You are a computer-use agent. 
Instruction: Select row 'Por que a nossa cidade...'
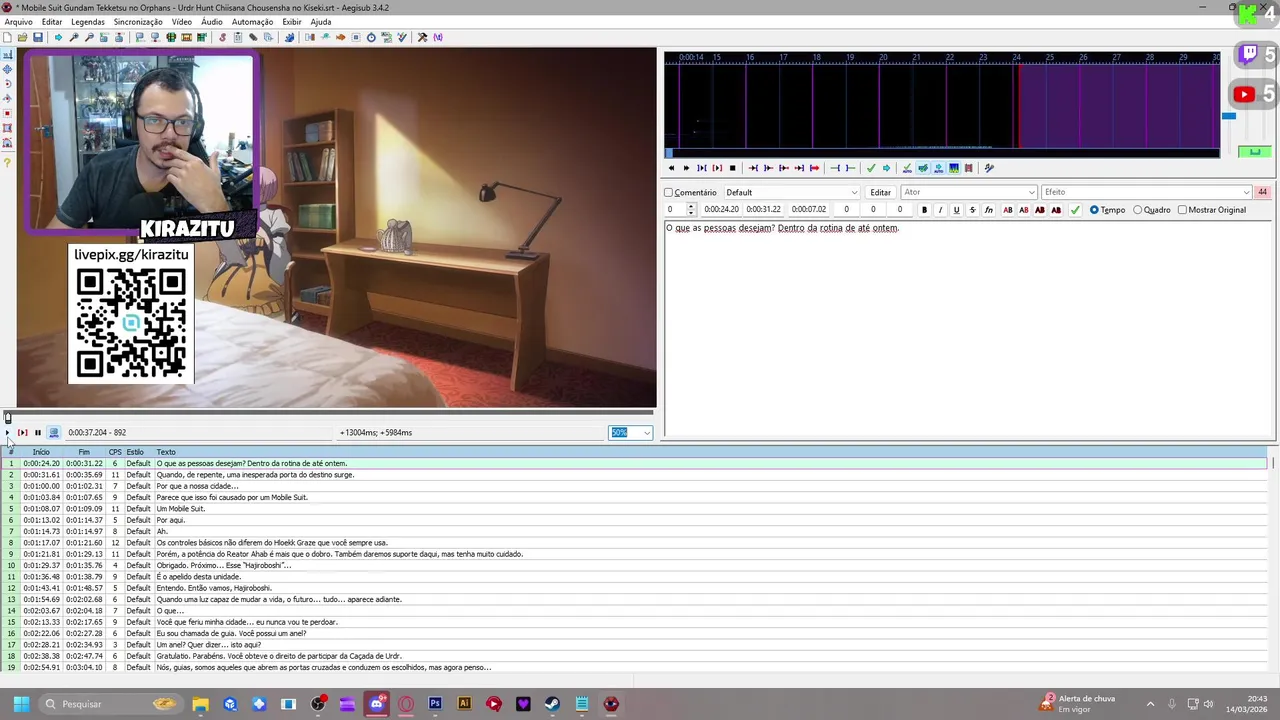click(636, 486)
